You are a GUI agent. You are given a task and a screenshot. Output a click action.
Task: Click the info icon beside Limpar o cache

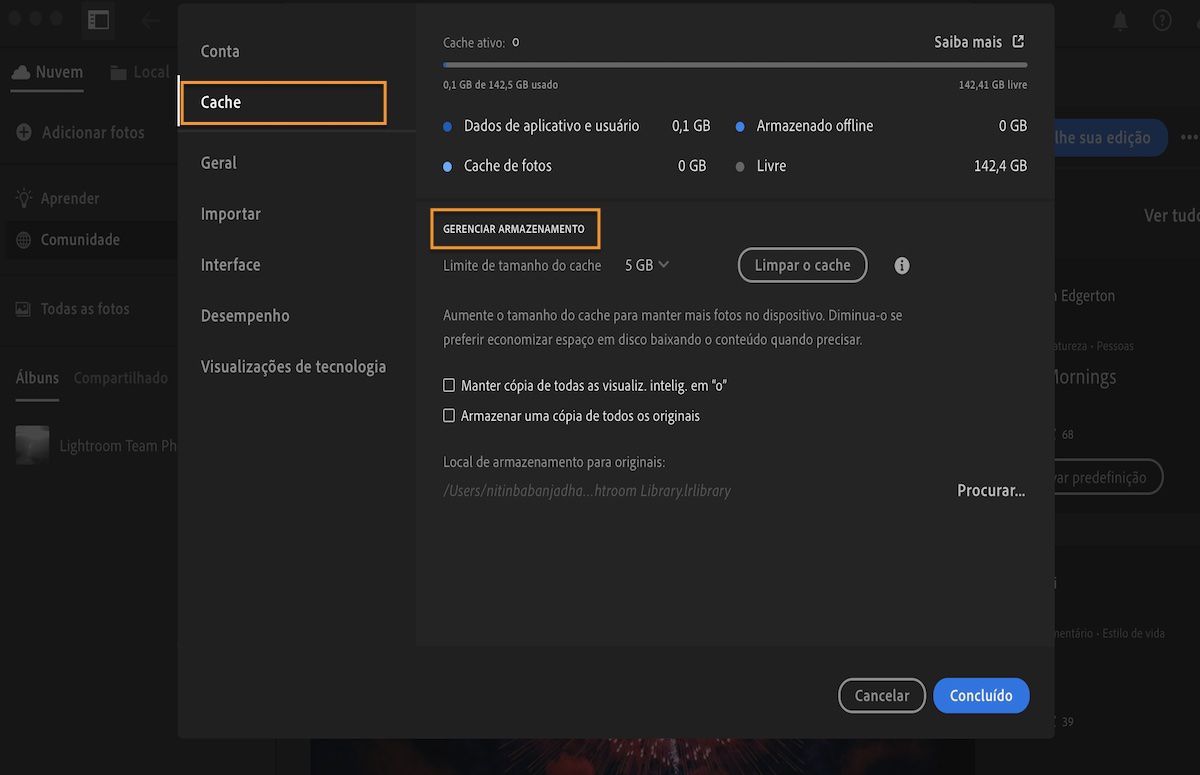point(900,265)
